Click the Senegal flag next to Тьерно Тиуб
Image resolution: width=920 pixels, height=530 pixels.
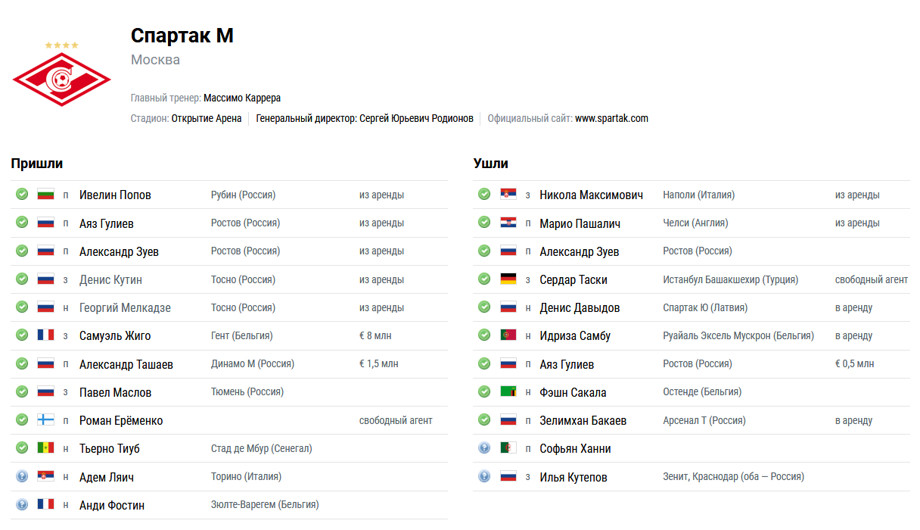tap(46, 448)
